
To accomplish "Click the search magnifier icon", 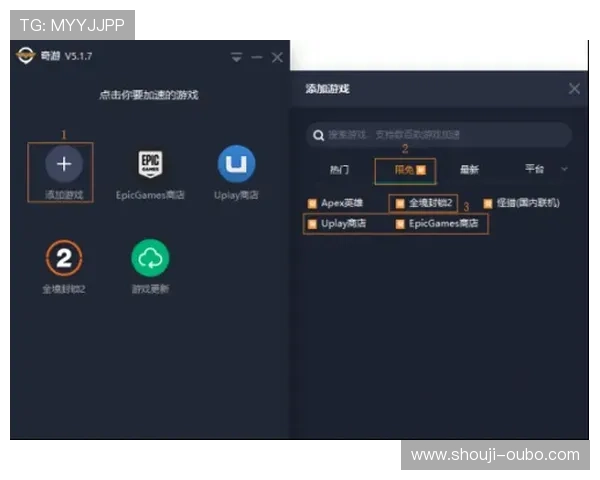I will pos(318,135).
